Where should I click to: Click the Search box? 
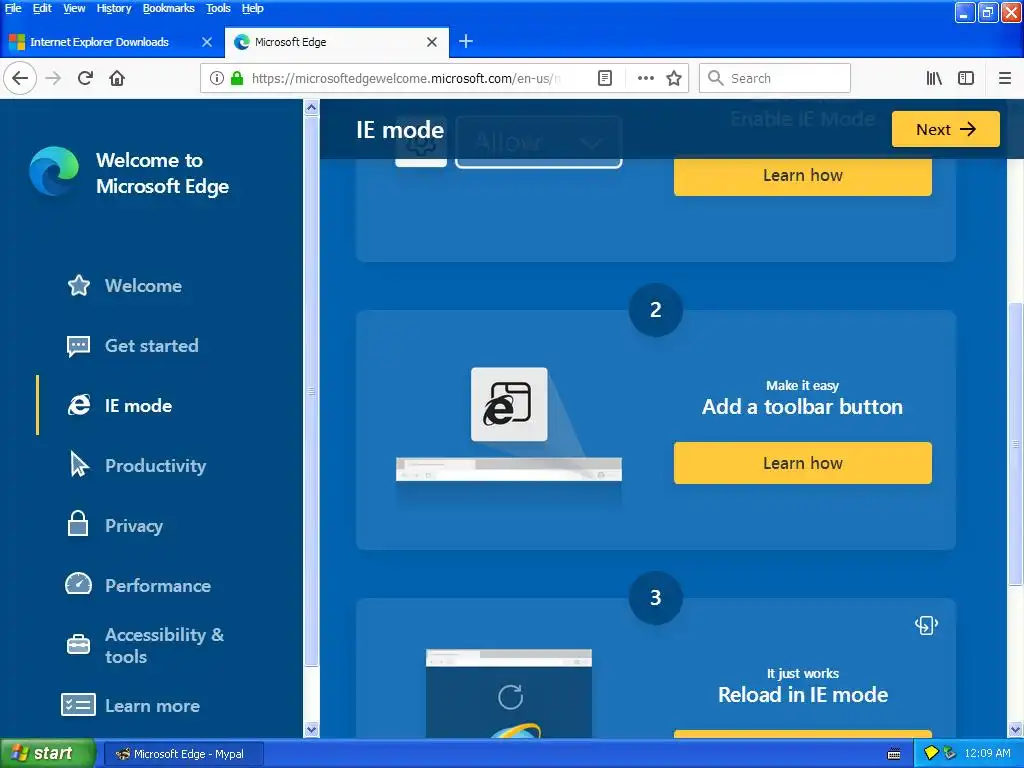click(775, 78)
